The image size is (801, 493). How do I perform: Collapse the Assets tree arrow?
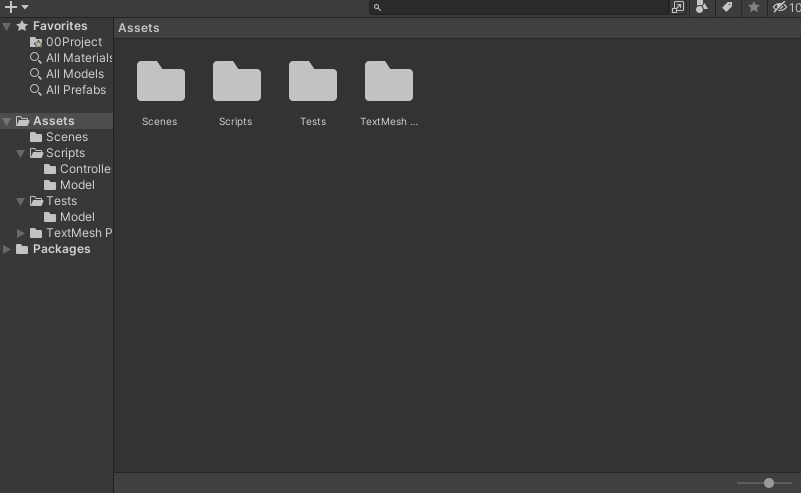pos(7,121)
